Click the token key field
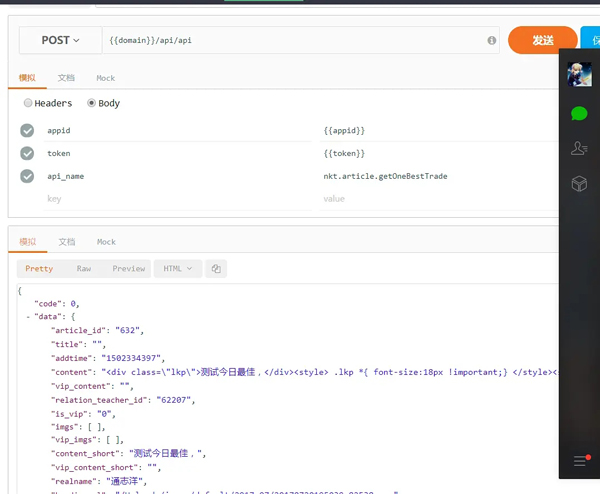This screenshot has width=600, height=494. (x=178, y=153)
